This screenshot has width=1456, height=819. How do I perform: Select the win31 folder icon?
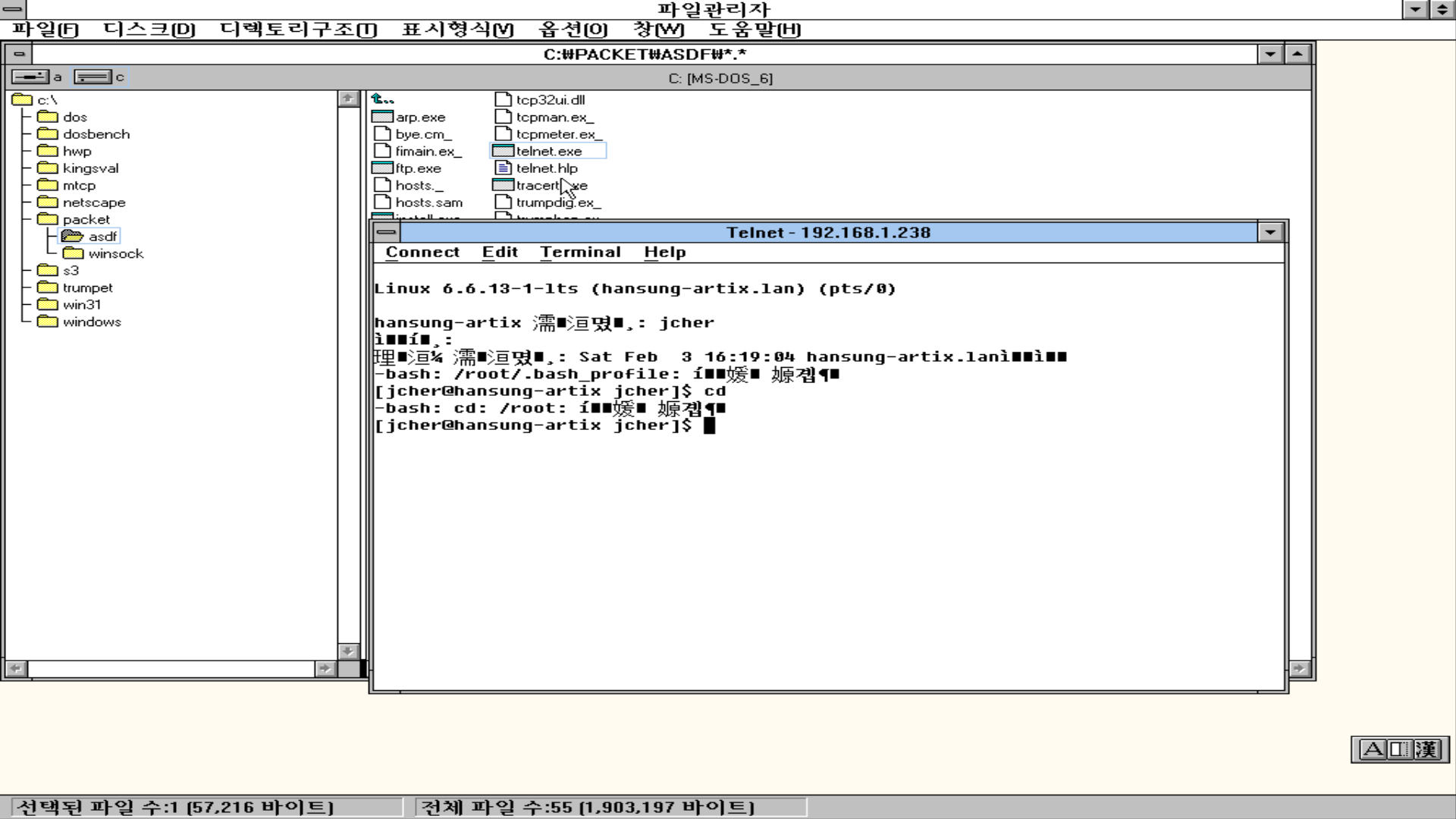tap(48, 304)
